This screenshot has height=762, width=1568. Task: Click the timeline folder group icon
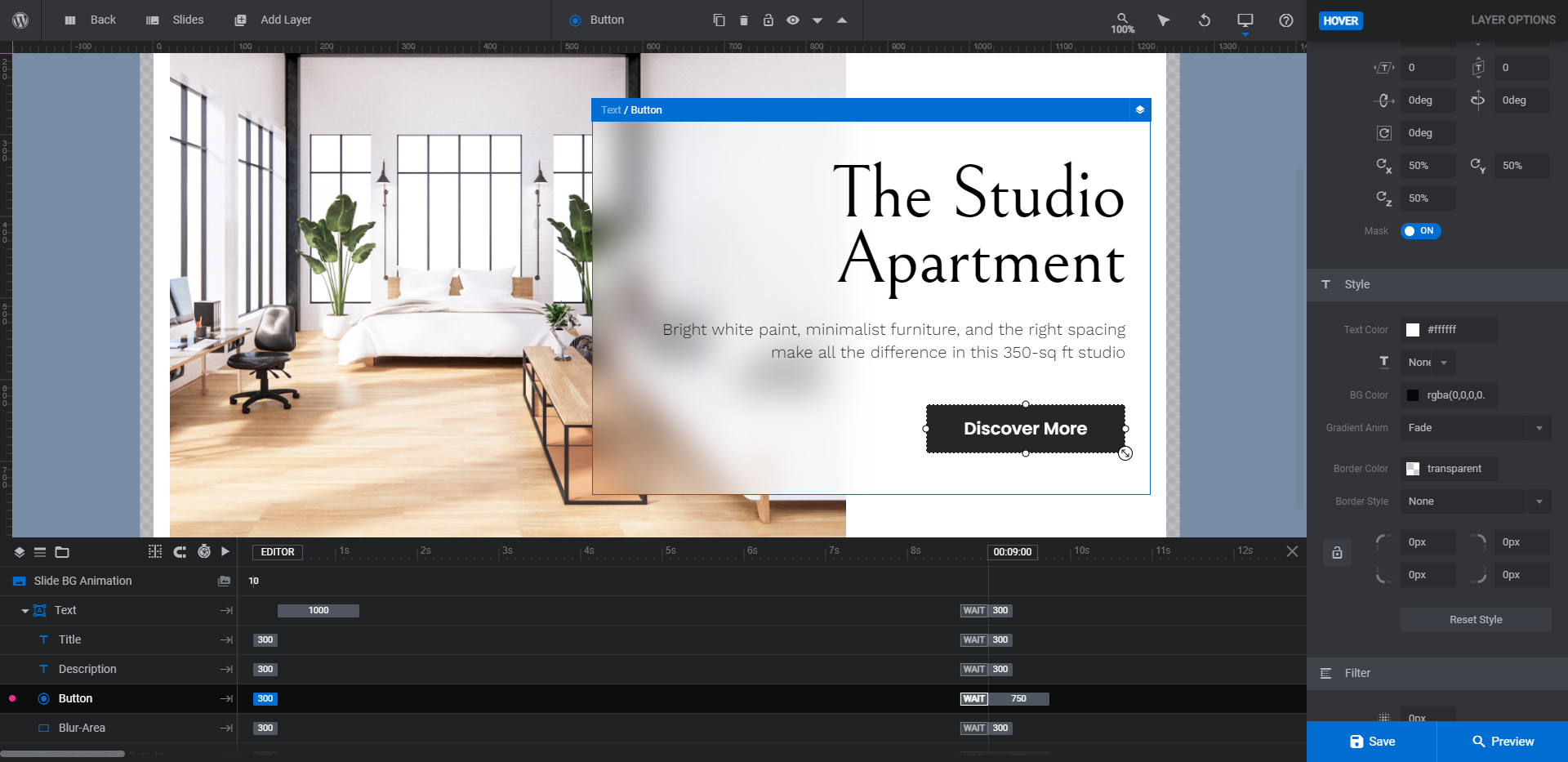[x=62, y=552]
